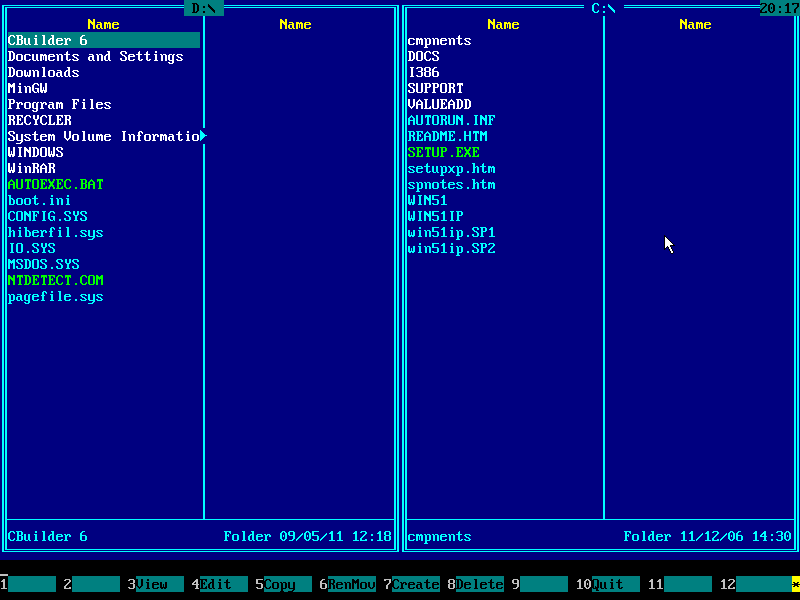The height and width of the screenshot is (600, 800).
Task: Click the 20:17 clock display
Action: [780, 8]
